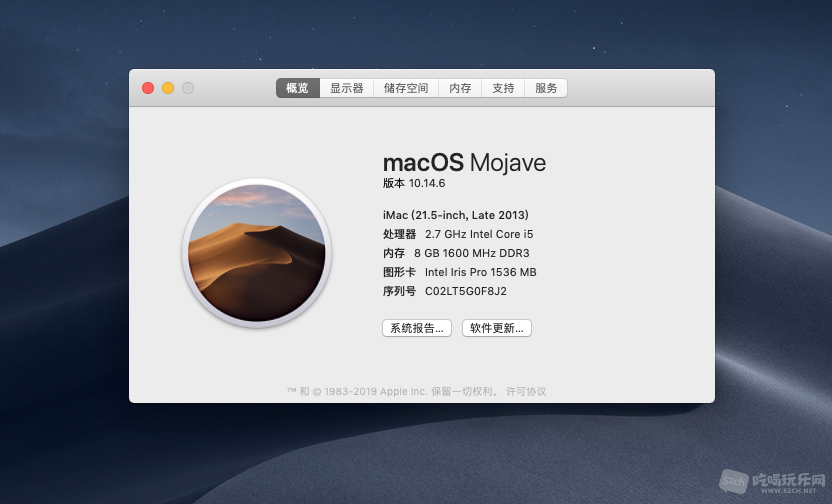Image resolution: width=832 pixels, height=504 pixels.
Task: Select the 储存空间 tab
Action: tap(406, 88)
